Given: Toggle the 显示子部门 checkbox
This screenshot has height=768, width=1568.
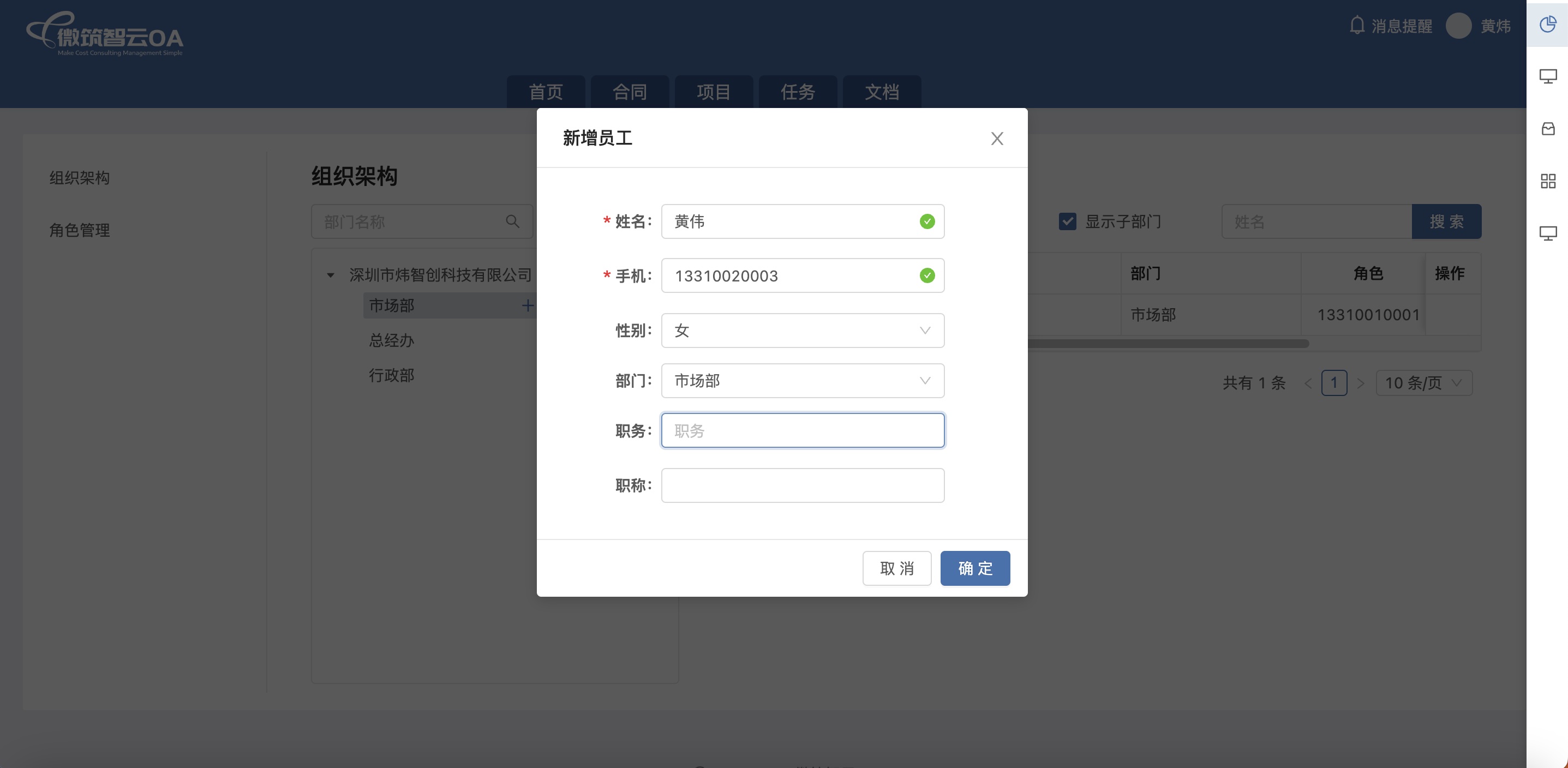Looking at the screenshot, I should [x=1068, y=221].
